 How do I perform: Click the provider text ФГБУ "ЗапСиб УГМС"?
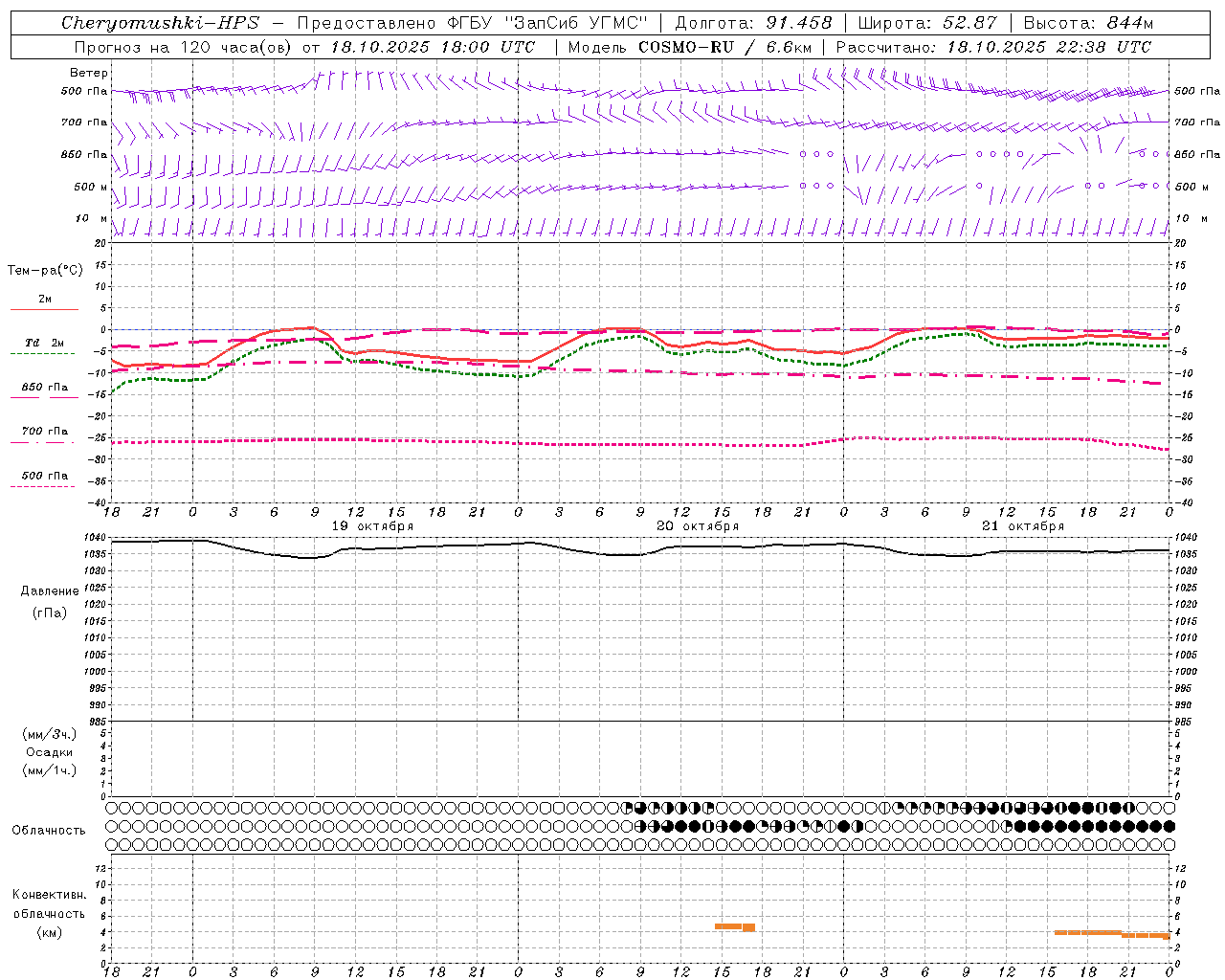[x=547, y=23]
